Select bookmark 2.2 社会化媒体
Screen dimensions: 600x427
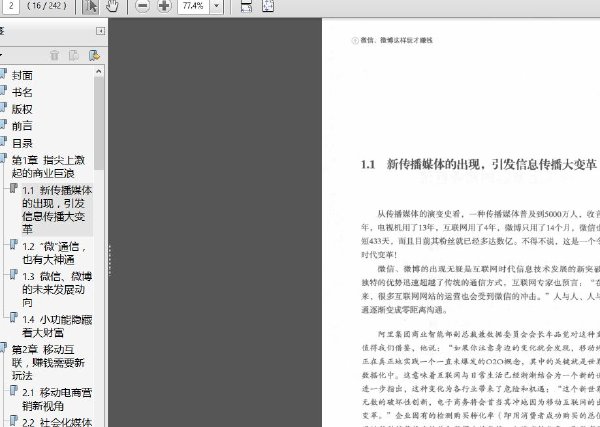(x=57, y=422)
